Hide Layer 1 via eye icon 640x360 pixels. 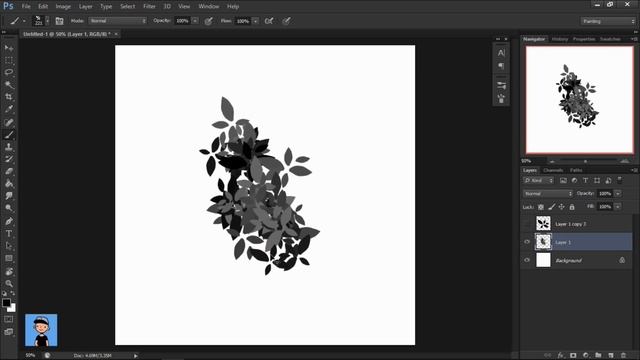(x=527, y=242)
